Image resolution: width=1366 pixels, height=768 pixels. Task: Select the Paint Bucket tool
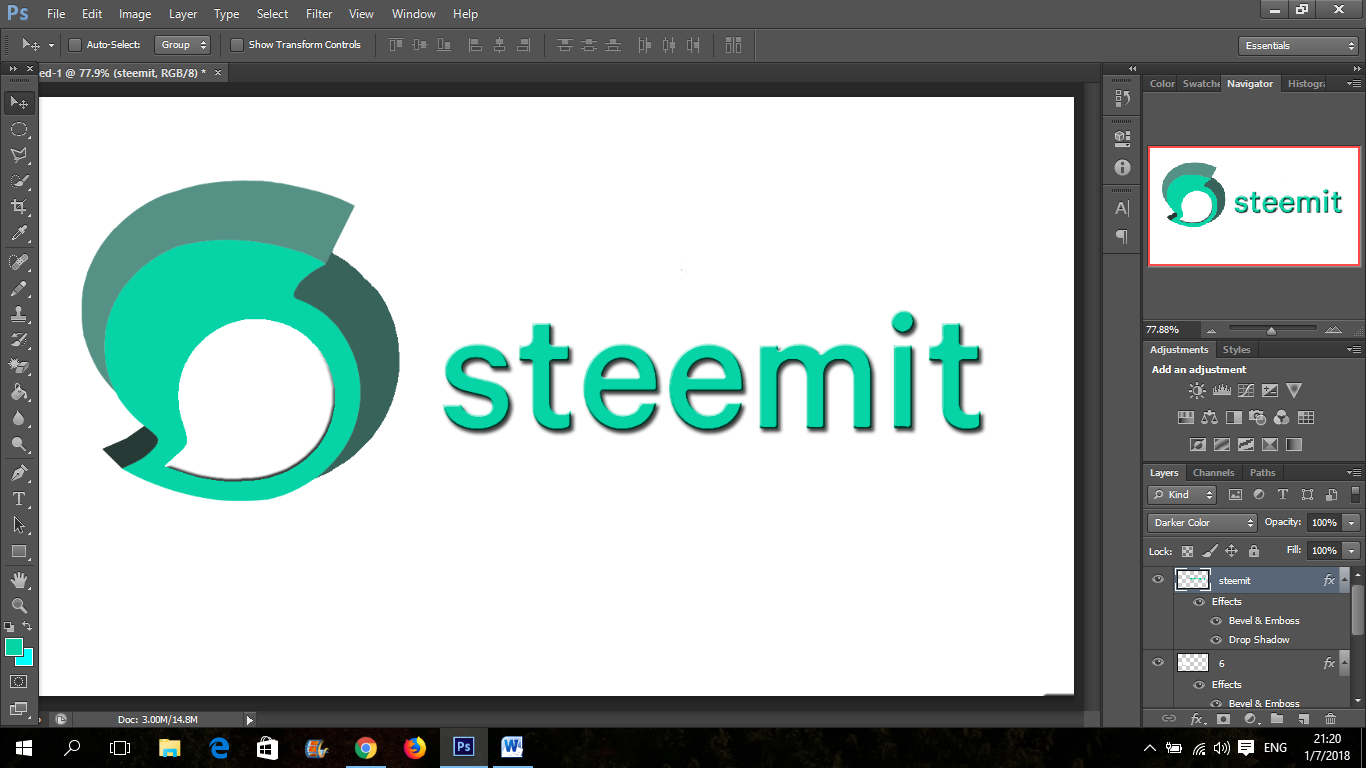click(x=19, y=392)
